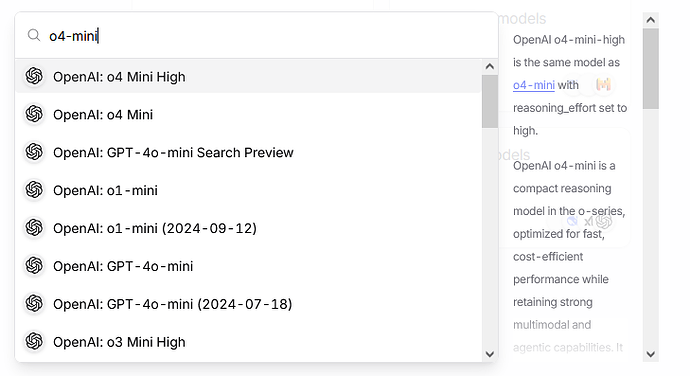The height and width of the screenshot is (376, 690).
Task: Click results list scrollbar up arrow
Action: (489, 66)
